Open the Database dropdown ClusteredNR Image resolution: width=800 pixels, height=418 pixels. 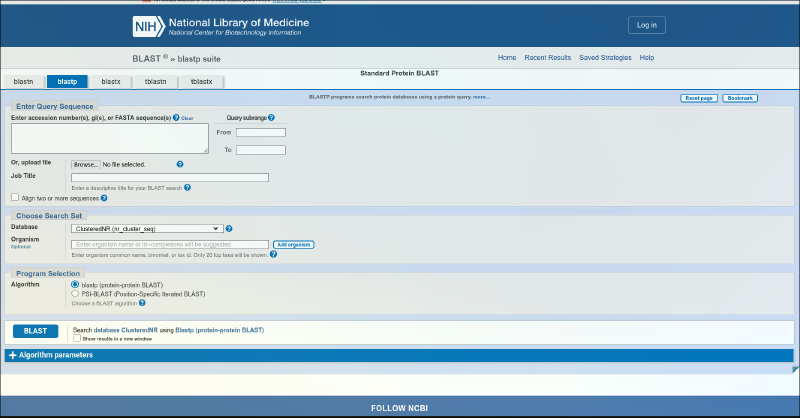tap(147, 229)
